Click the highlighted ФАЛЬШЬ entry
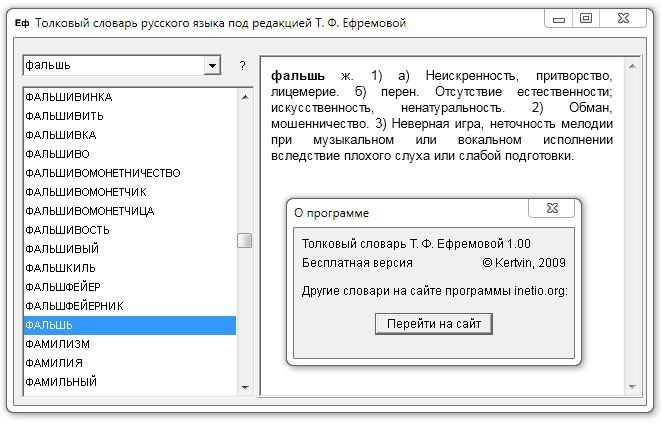 pos(130,325)
